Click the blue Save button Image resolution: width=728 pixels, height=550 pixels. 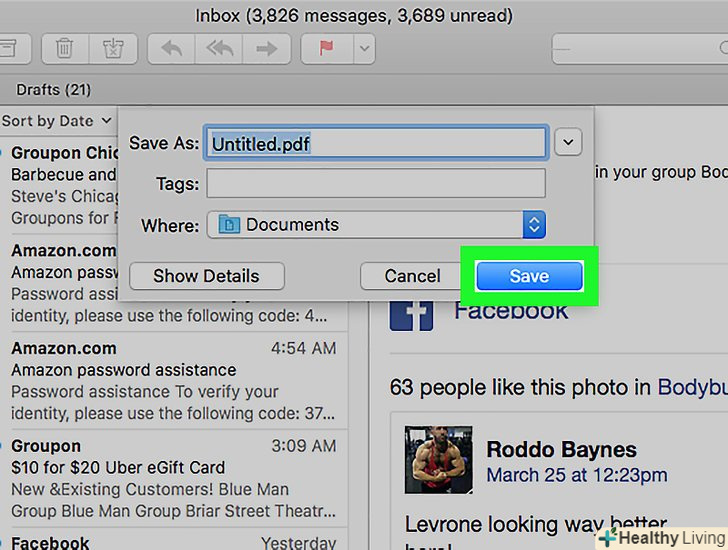click(529, 276)
